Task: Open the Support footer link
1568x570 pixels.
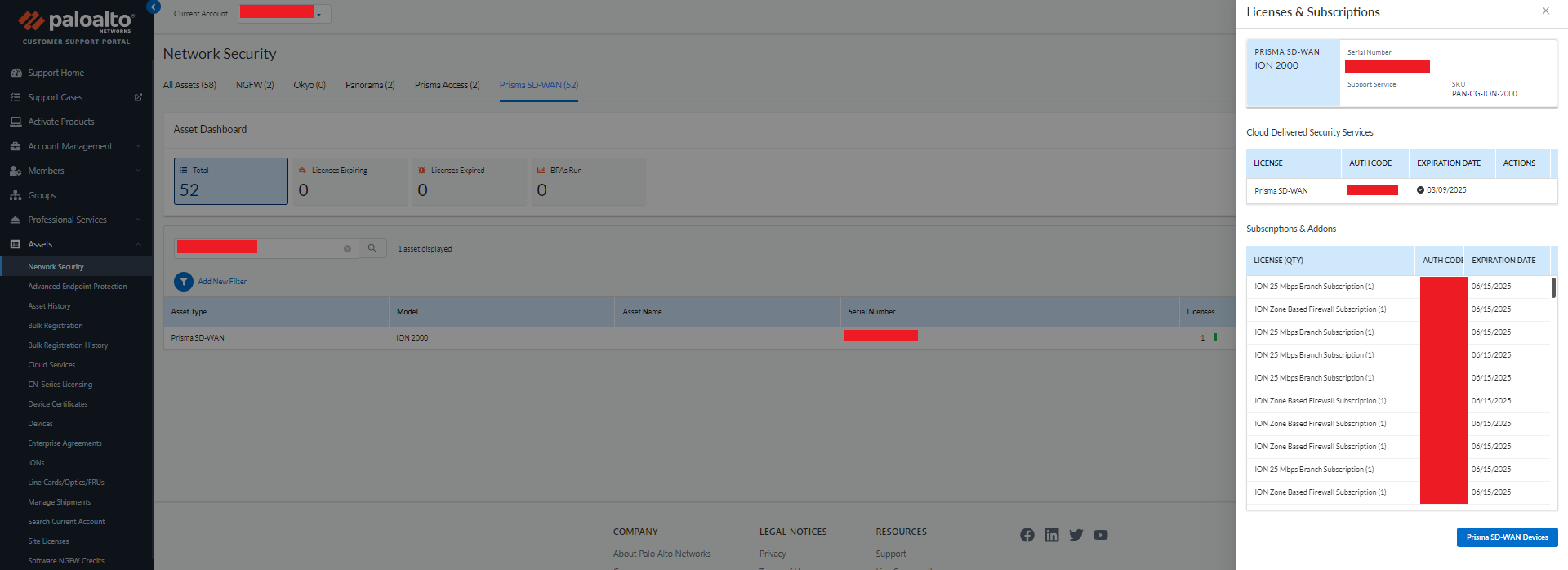Action: (891, 554)
